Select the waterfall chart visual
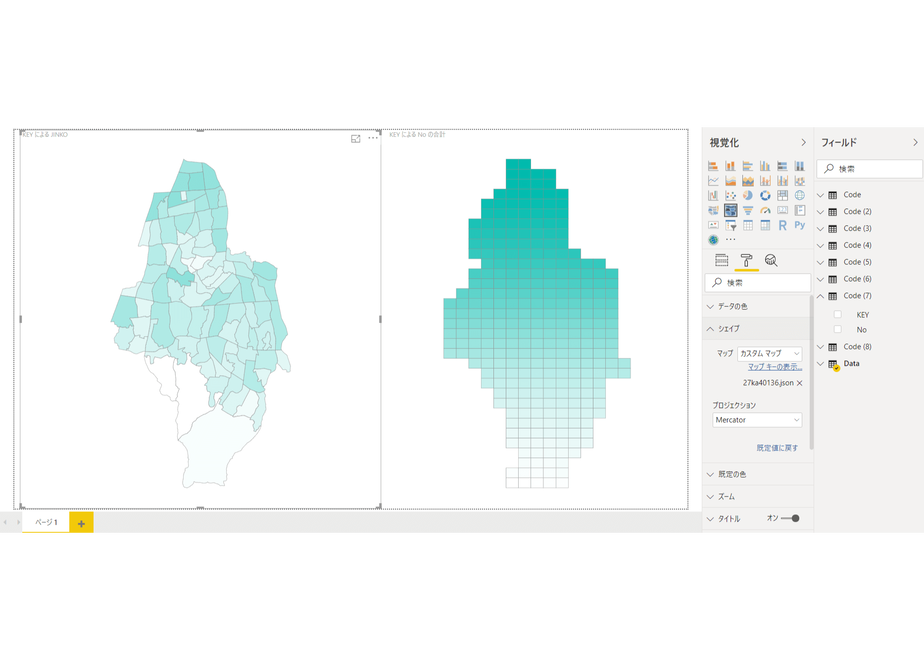Viewport: 924px width, 660px height. pos(713,195)
